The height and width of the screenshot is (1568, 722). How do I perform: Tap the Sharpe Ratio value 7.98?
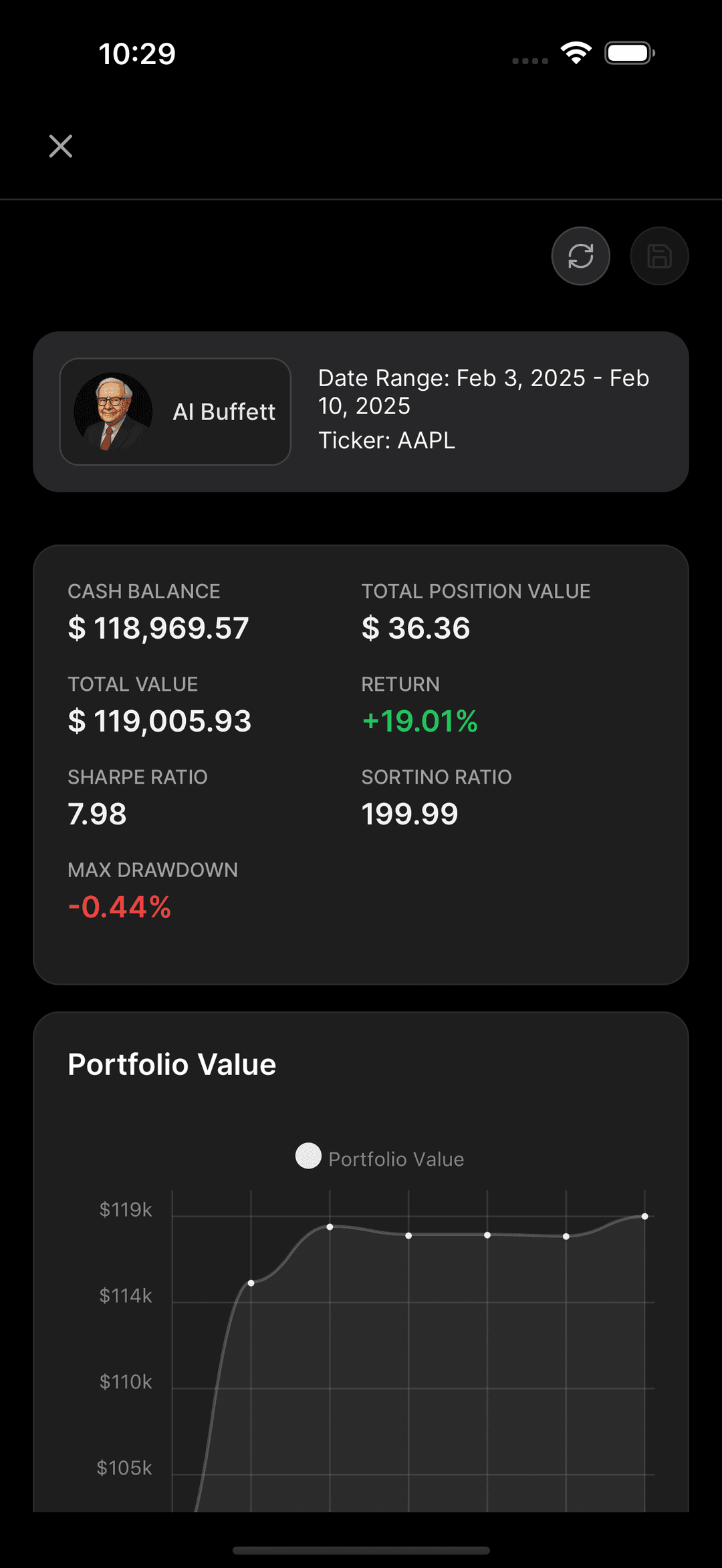[97, 814]
